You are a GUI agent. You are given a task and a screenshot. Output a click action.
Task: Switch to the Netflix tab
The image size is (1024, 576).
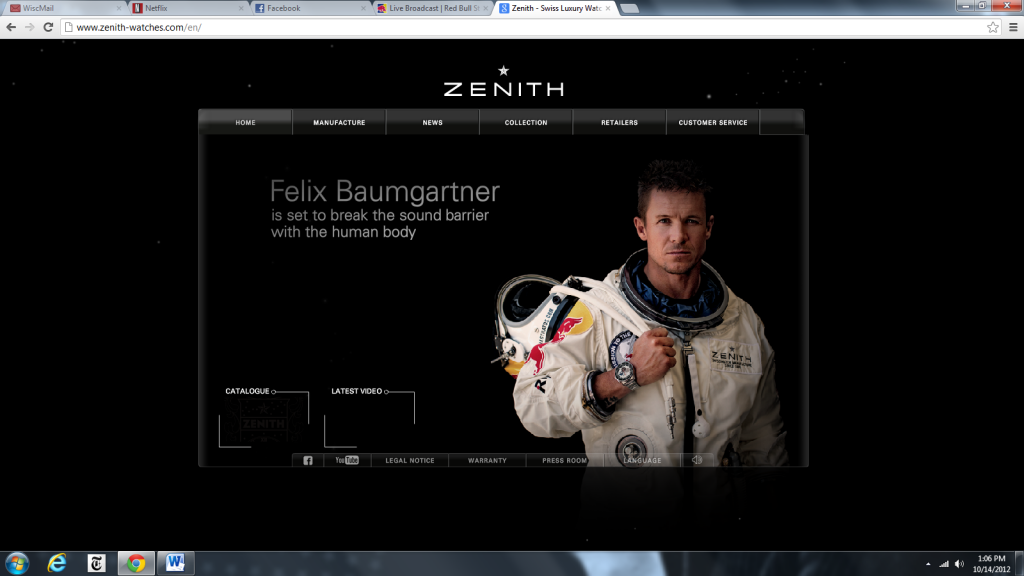187,8
